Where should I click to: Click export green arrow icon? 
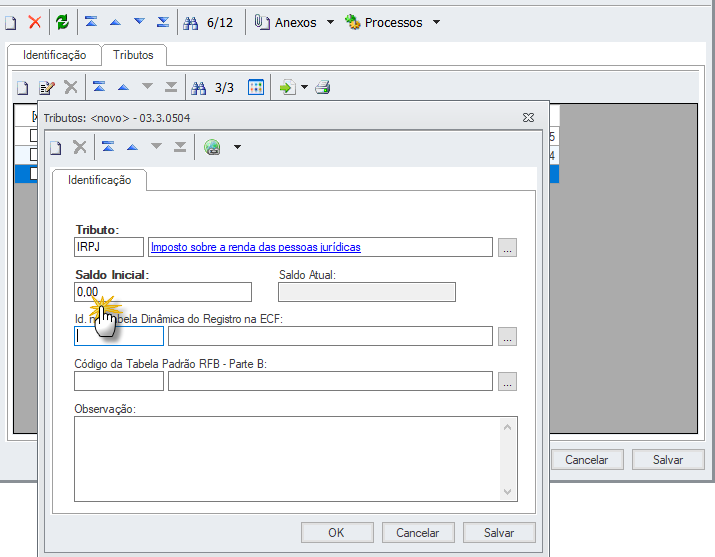287,87
